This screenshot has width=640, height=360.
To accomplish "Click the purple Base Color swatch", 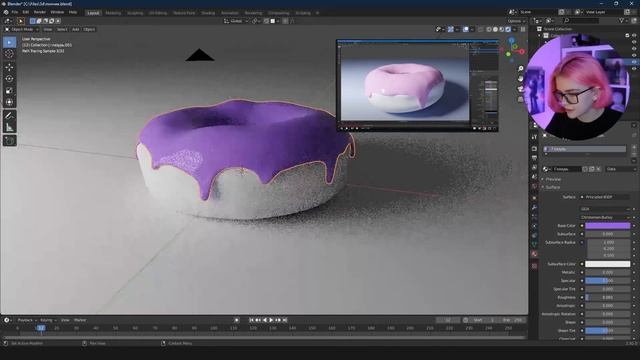I will (x=607, y=226).
